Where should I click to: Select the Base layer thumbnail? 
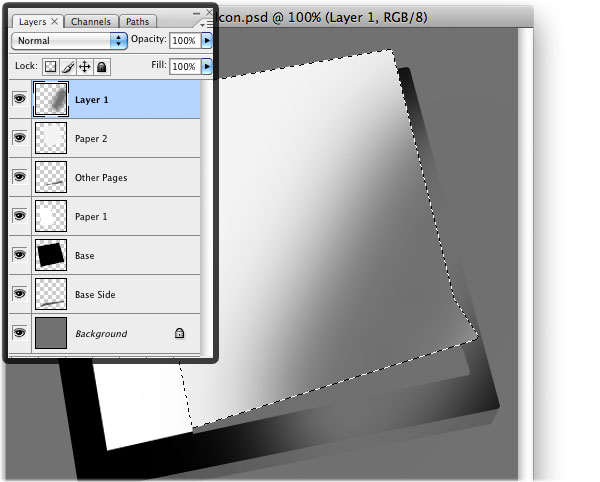(x=51, y=255)
